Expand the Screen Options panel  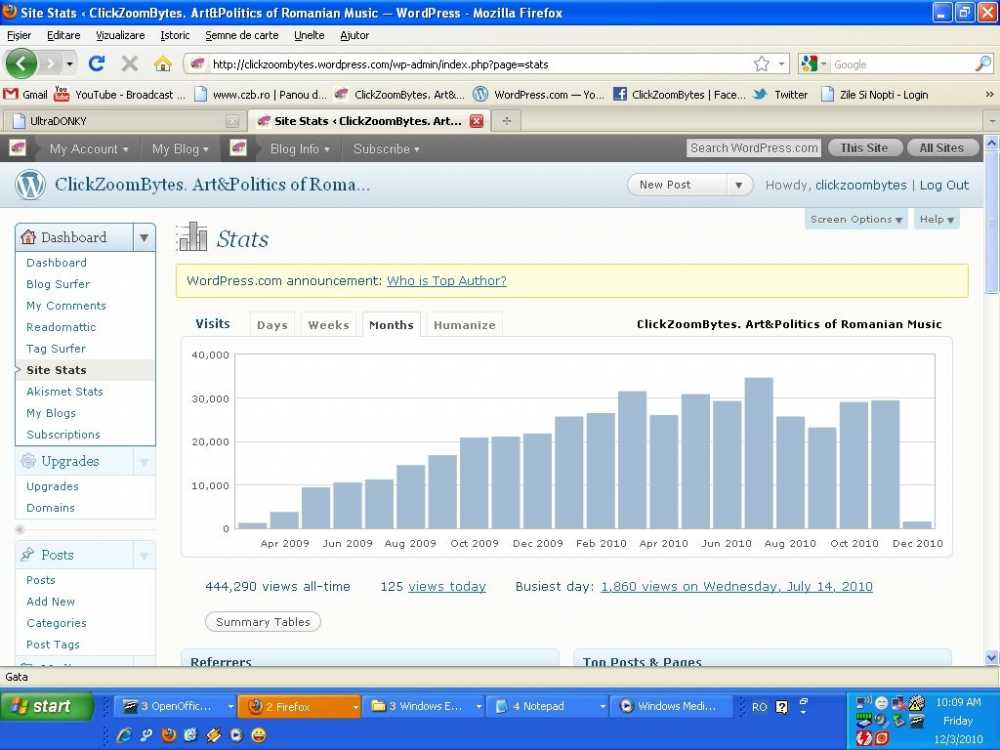click(856, 219)
